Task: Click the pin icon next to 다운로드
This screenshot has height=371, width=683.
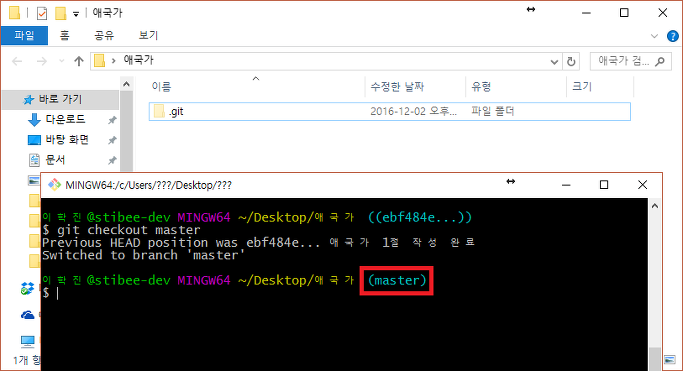Action: pyautogui.click(x=112, y=120)
